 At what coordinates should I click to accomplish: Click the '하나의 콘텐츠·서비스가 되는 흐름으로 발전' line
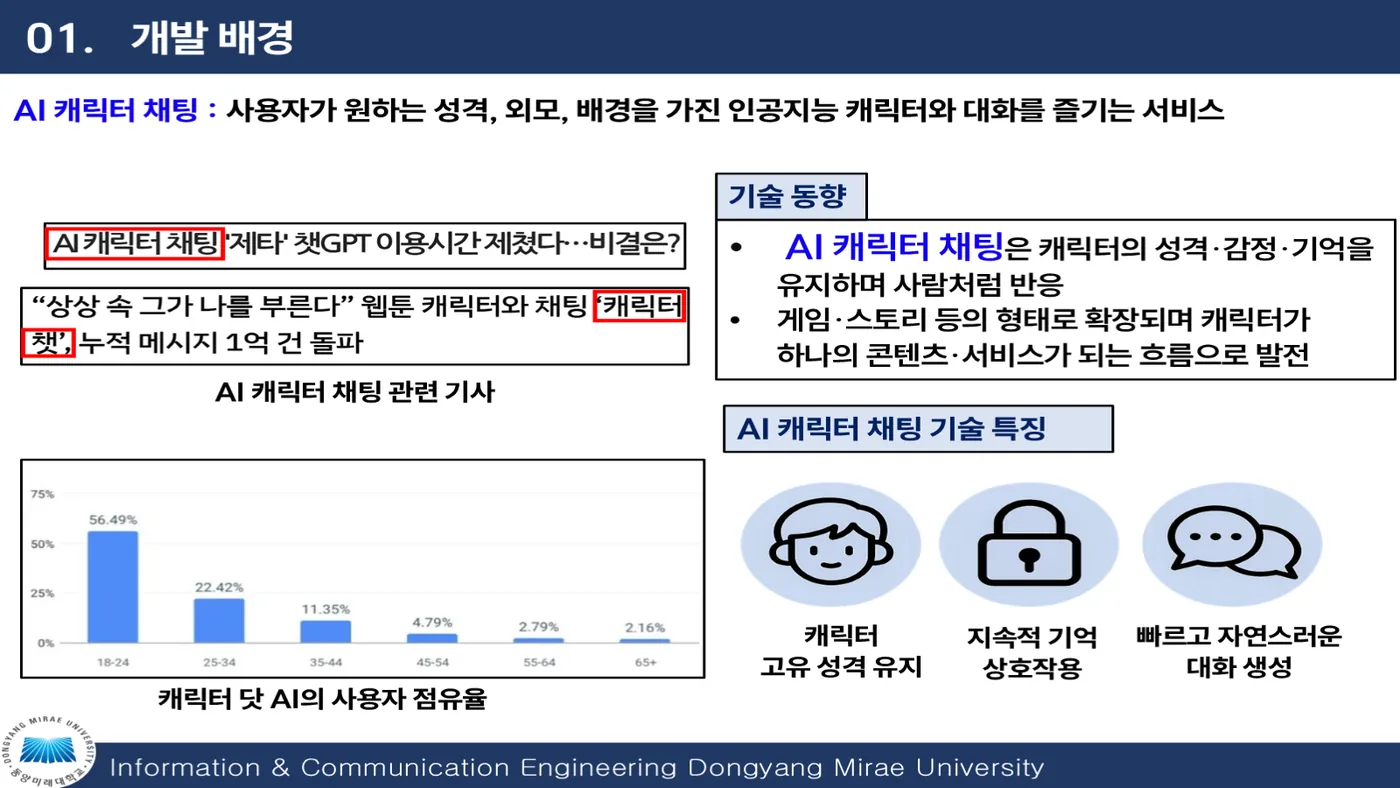(x=1043, y=356)
